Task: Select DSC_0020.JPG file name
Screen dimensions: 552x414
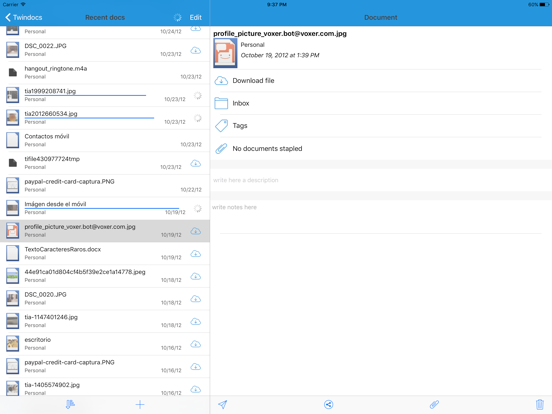Action: [x=45, y=294]
